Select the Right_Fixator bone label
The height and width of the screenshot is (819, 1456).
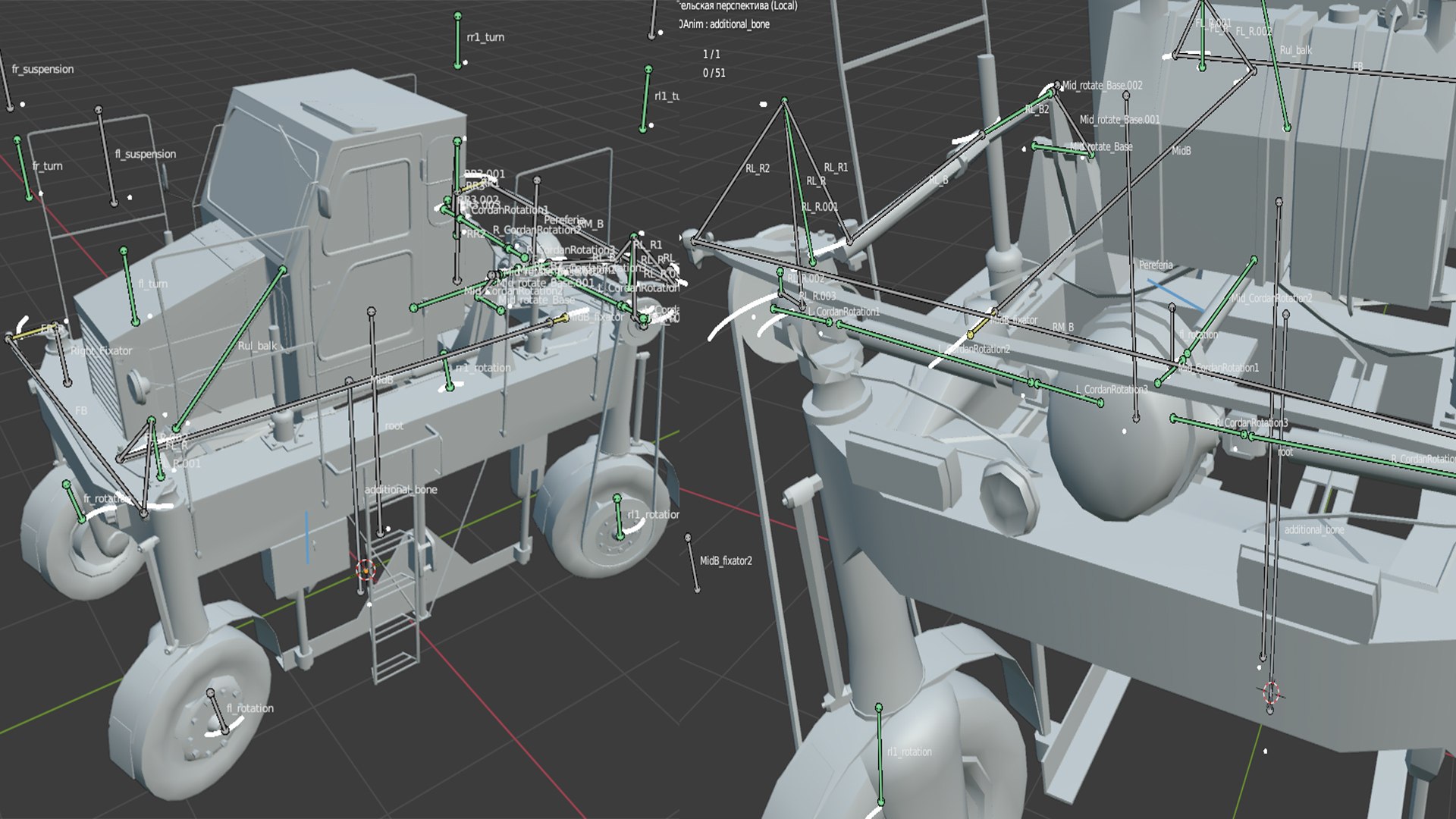pyautogui.click(x=102, y=350)
